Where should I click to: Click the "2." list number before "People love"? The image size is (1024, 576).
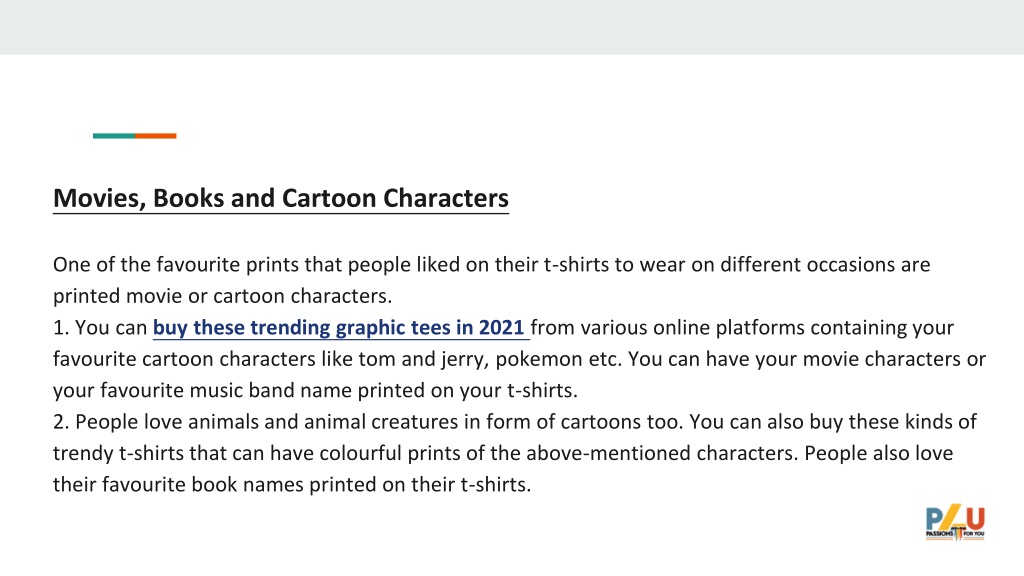pyautogui.click(x=61, y=422)
